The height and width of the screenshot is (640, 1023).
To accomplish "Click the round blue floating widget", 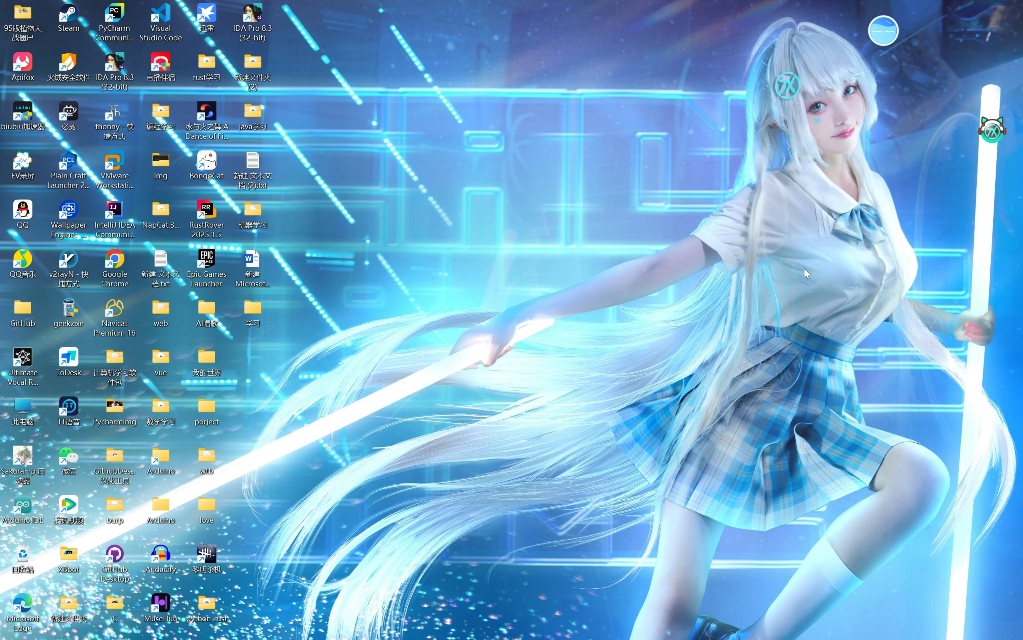I will pyautogui.click(x=883, y=31).
